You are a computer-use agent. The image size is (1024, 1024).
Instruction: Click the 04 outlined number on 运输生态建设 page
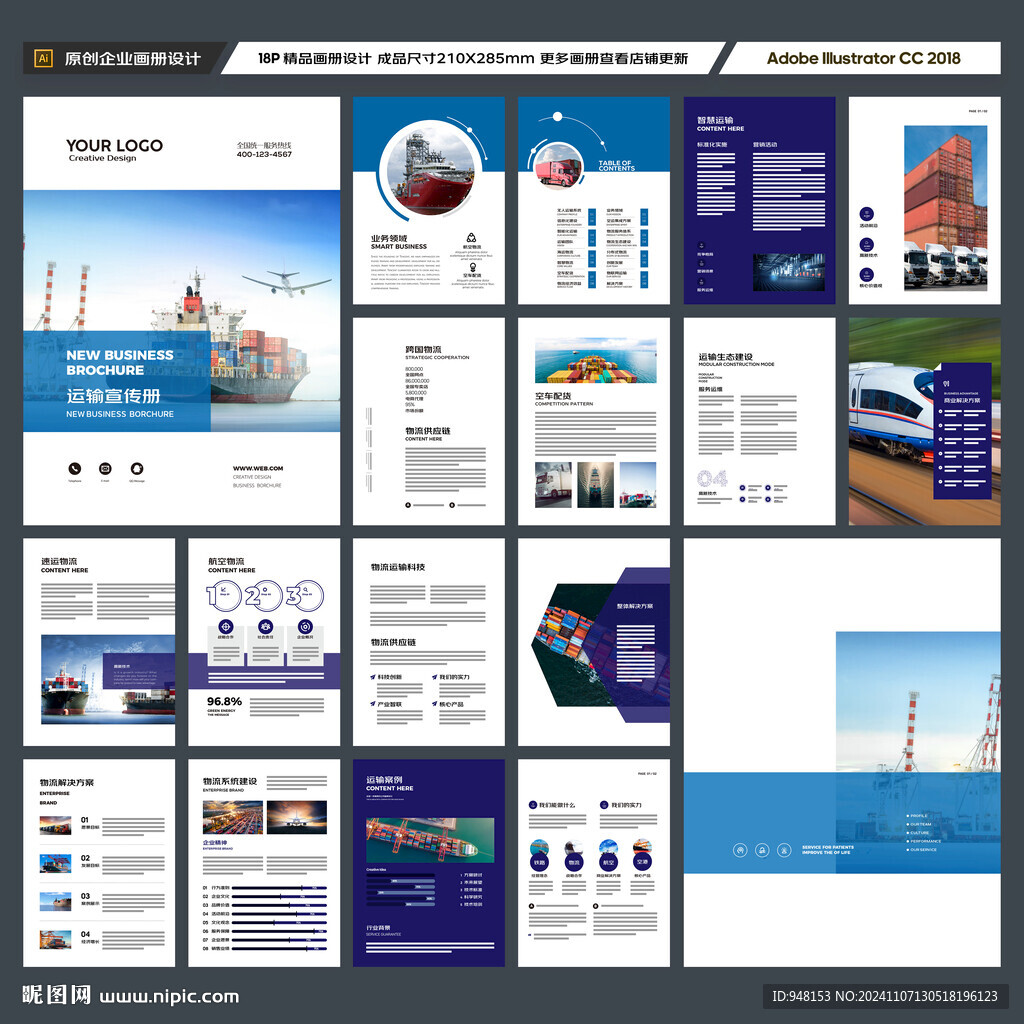712,479
